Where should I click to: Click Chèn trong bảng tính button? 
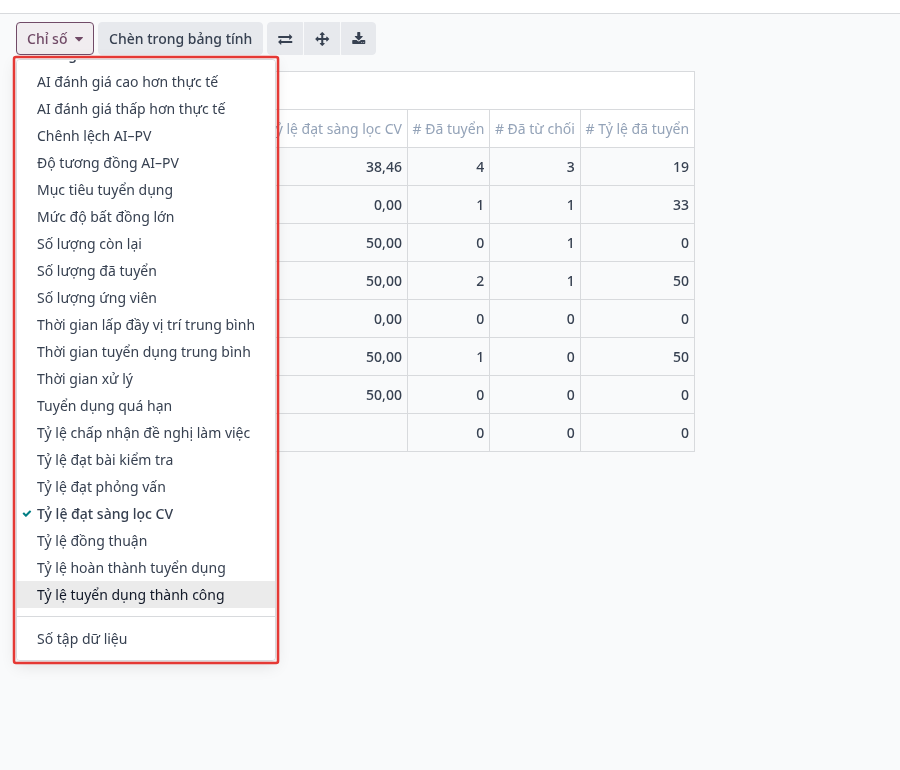(180, 39)
